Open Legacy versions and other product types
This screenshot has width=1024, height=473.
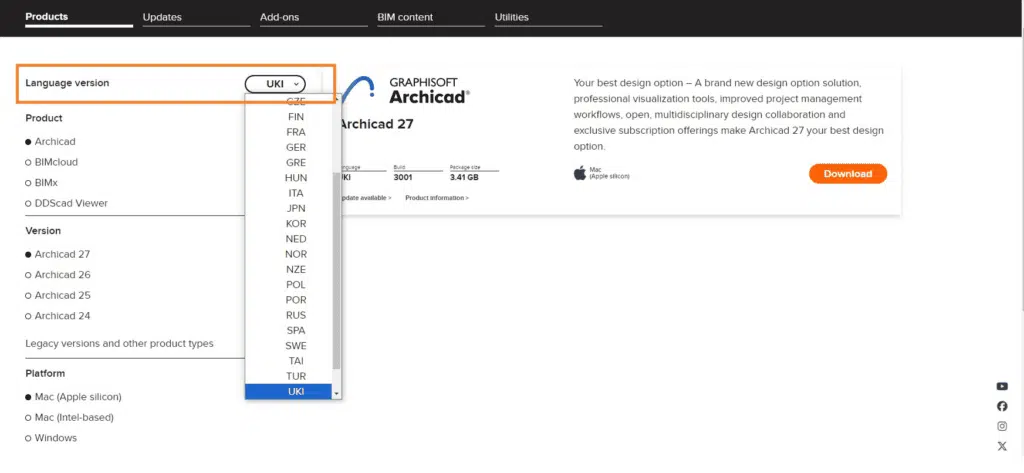[119, 343]
